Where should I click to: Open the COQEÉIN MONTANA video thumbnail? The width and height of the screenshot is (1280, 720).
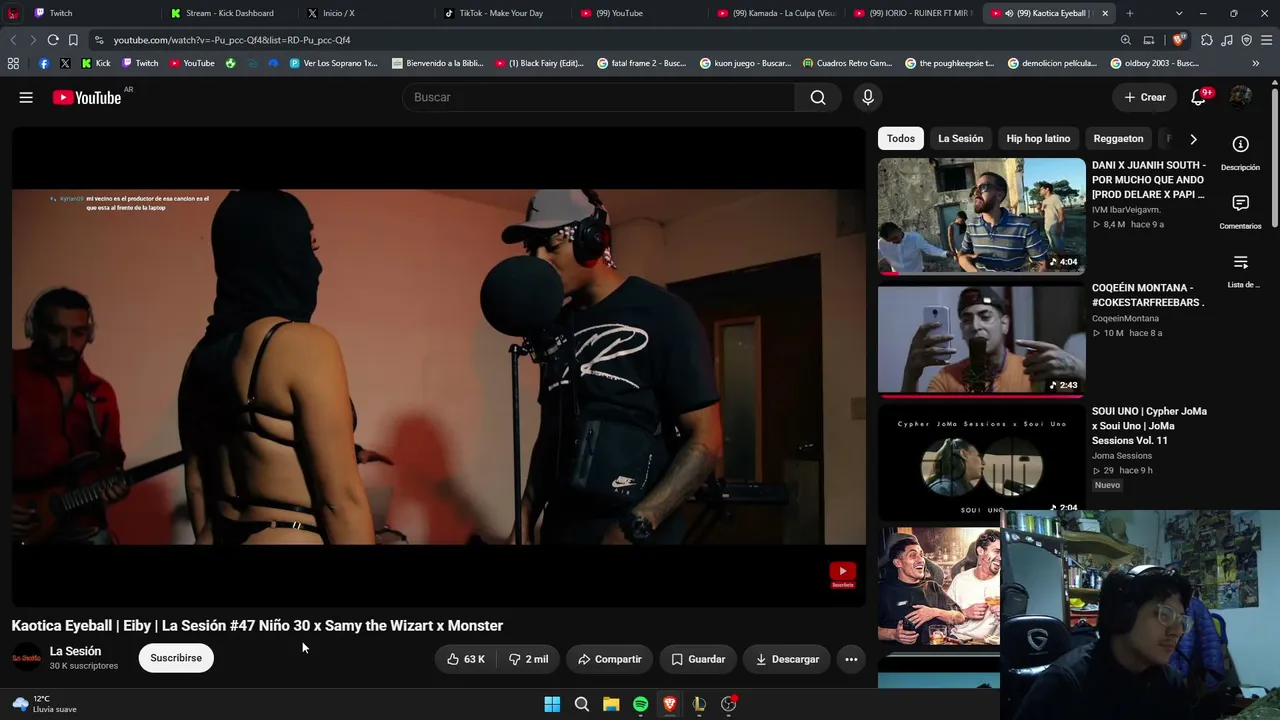(981, 340)
